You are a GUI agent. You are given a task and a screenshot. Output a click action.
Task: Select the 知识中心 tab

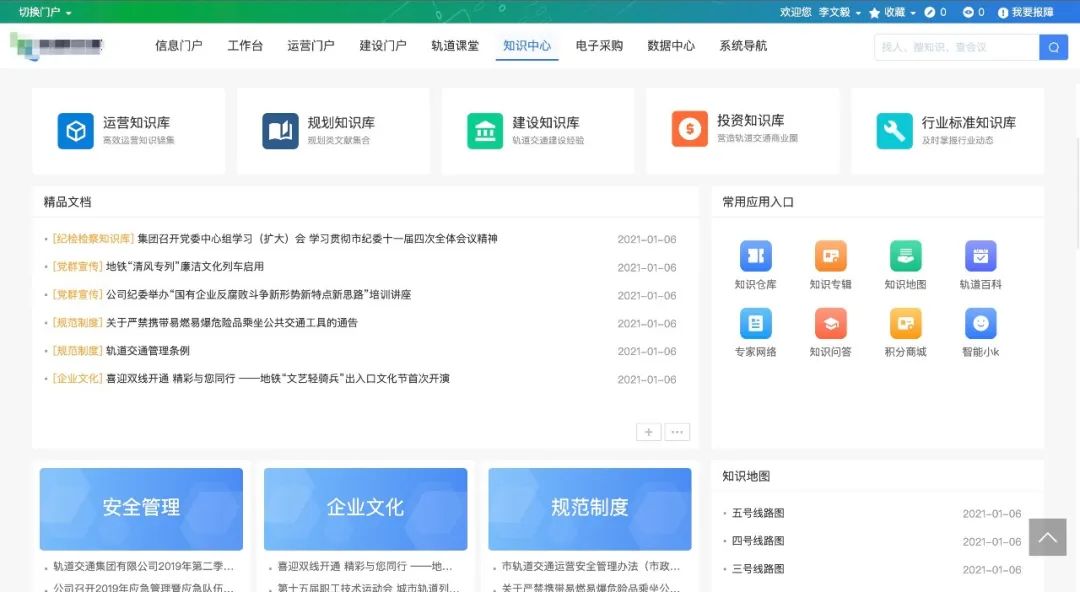[527, 45]
